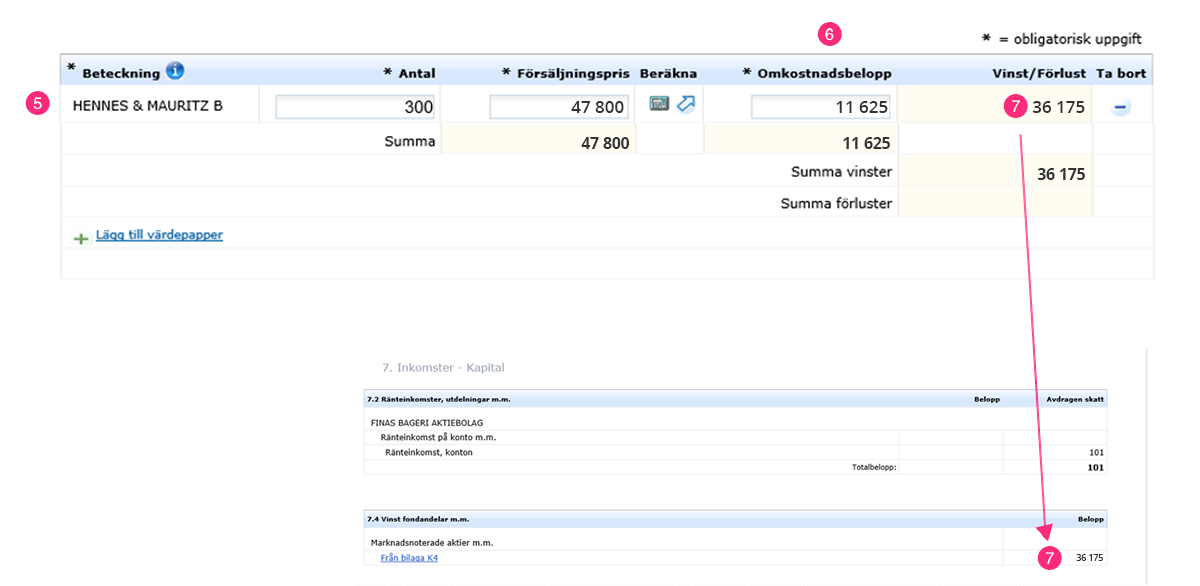Click pink marker 7 in Vinst/Förlust cell
Viewport: 1200px width, 586px height.
click(x=1015, y=106)
